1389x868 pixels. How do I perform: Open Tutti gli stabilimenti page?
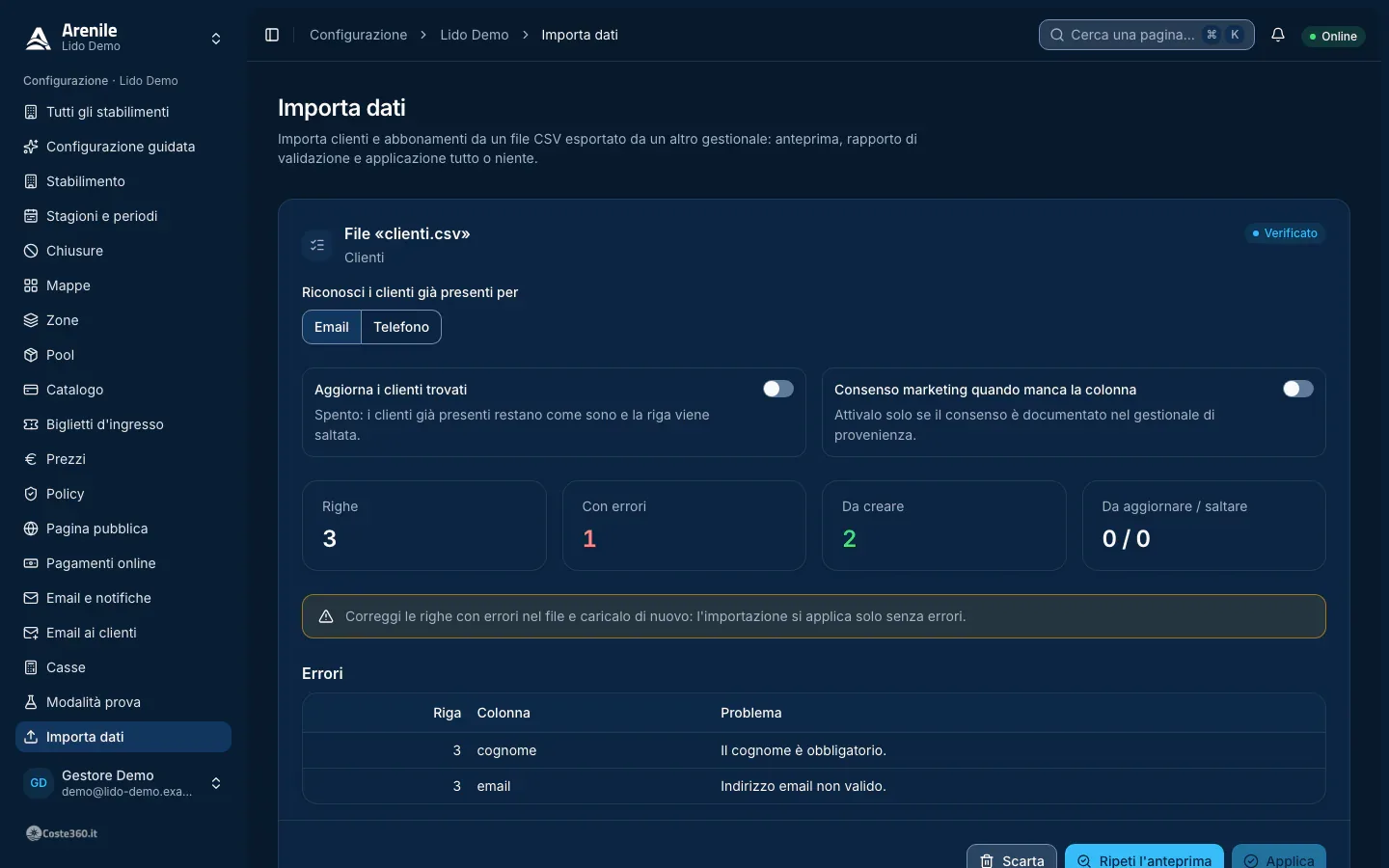coord(123,112)
